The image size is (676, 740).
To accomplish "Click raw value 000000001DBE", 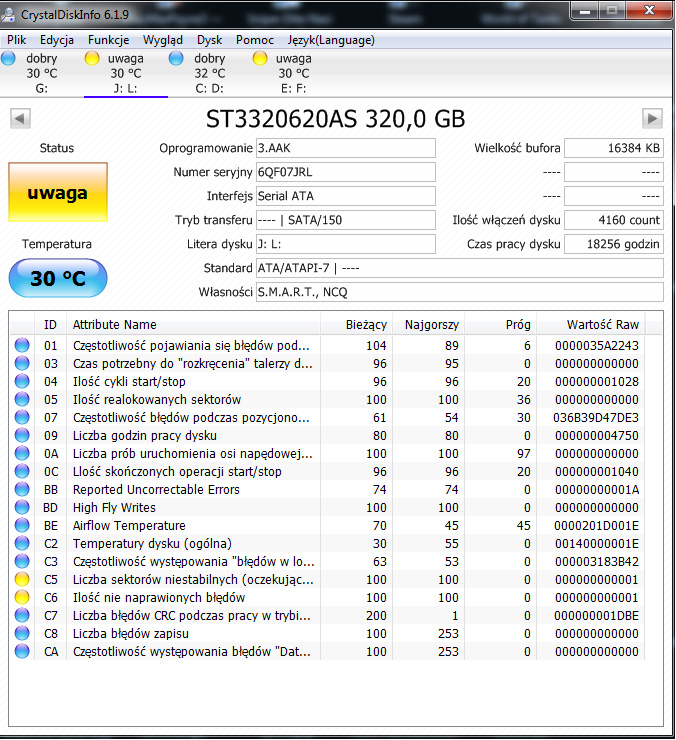I will [x=597, y=615].
